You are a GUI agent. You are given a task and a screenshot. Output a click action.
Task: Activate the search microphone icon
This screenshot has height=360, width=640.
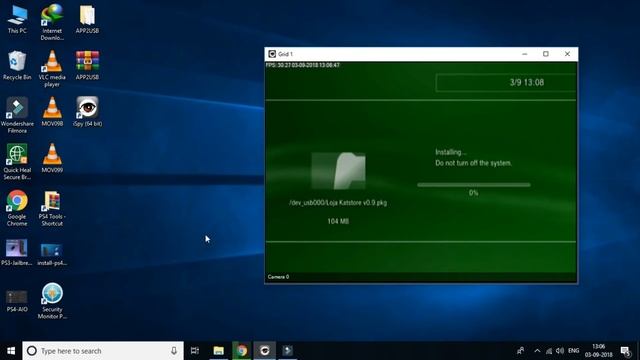pos(174,351)
